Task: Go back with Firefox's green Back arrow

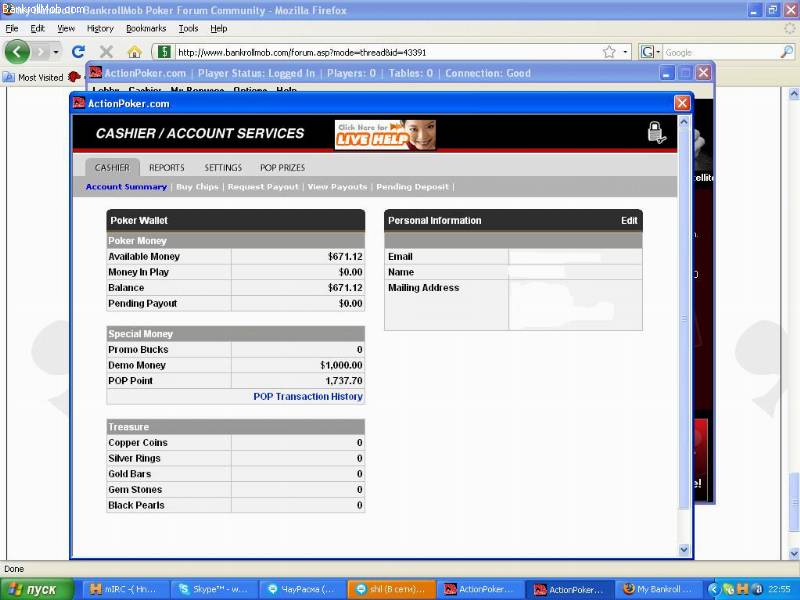Action: tap(17, 52)
